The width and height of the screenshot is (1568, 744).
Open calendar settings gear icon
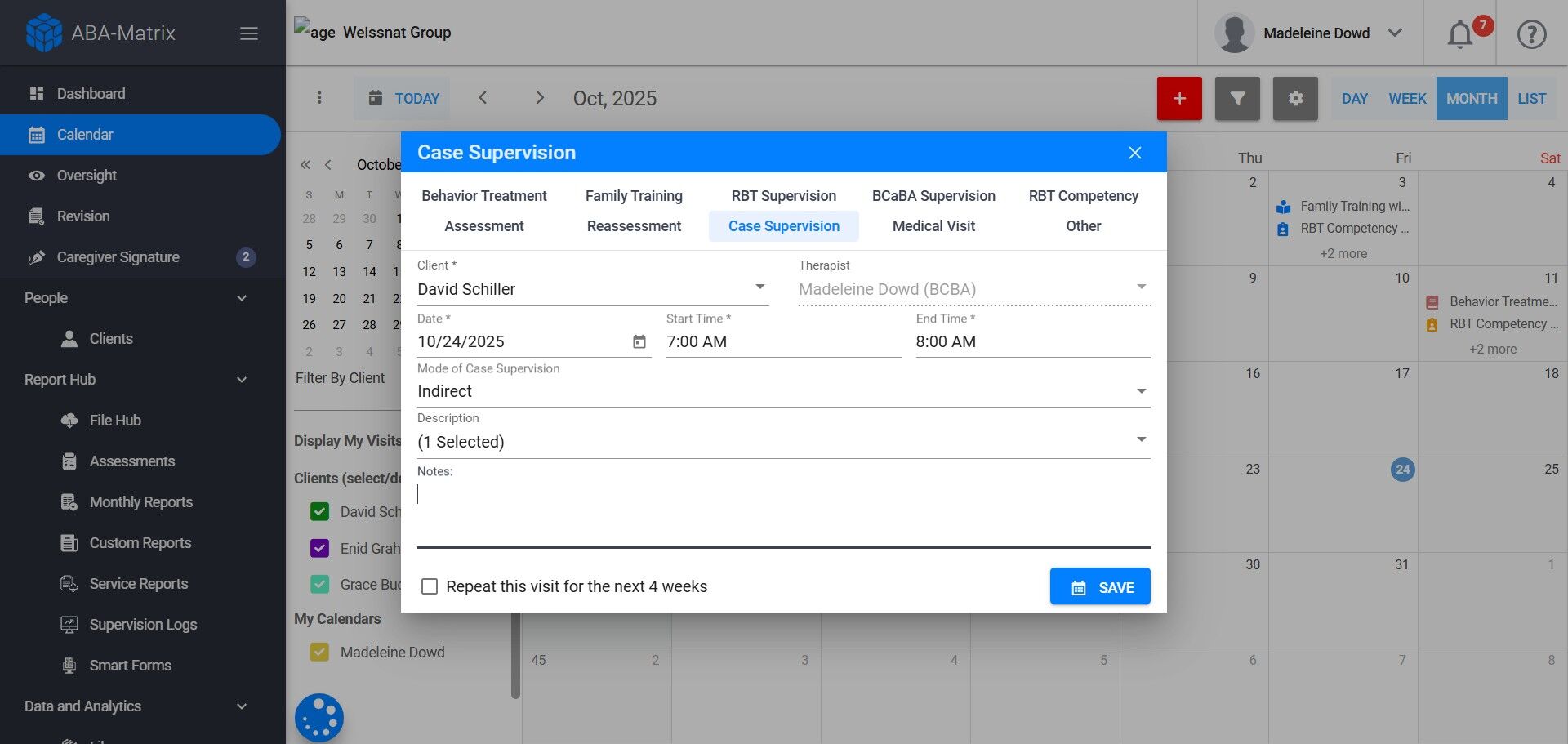point(1295,99)
